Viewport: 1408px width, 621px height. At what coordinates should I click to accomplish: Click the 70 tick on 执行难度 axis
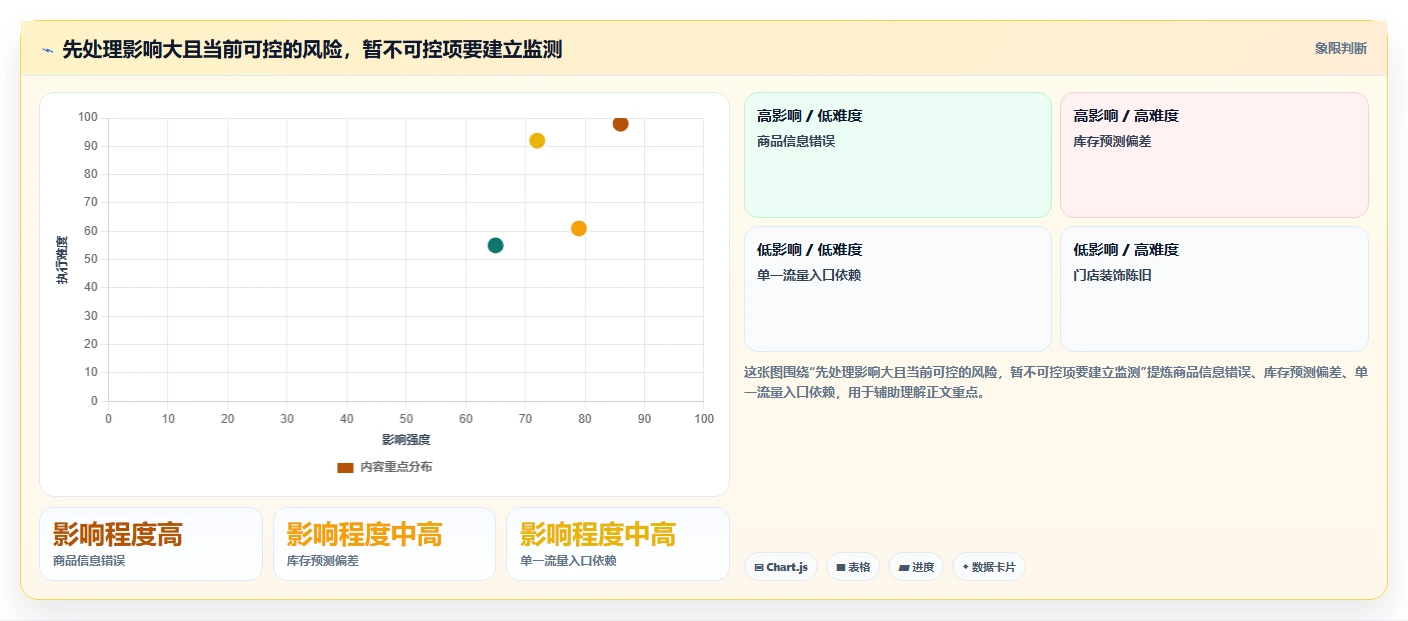click(x=91, y=202)
